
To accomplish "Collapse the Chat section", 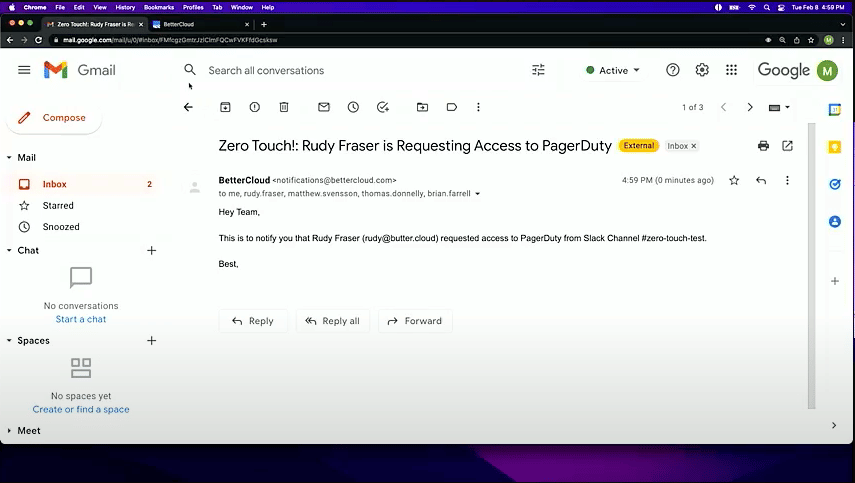I will pyautogui.click(x=9, y=250).
